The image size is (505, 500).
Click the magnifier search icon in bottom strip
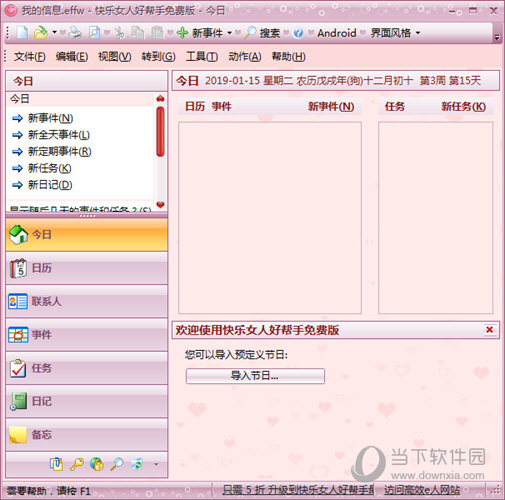pos(117,464)
